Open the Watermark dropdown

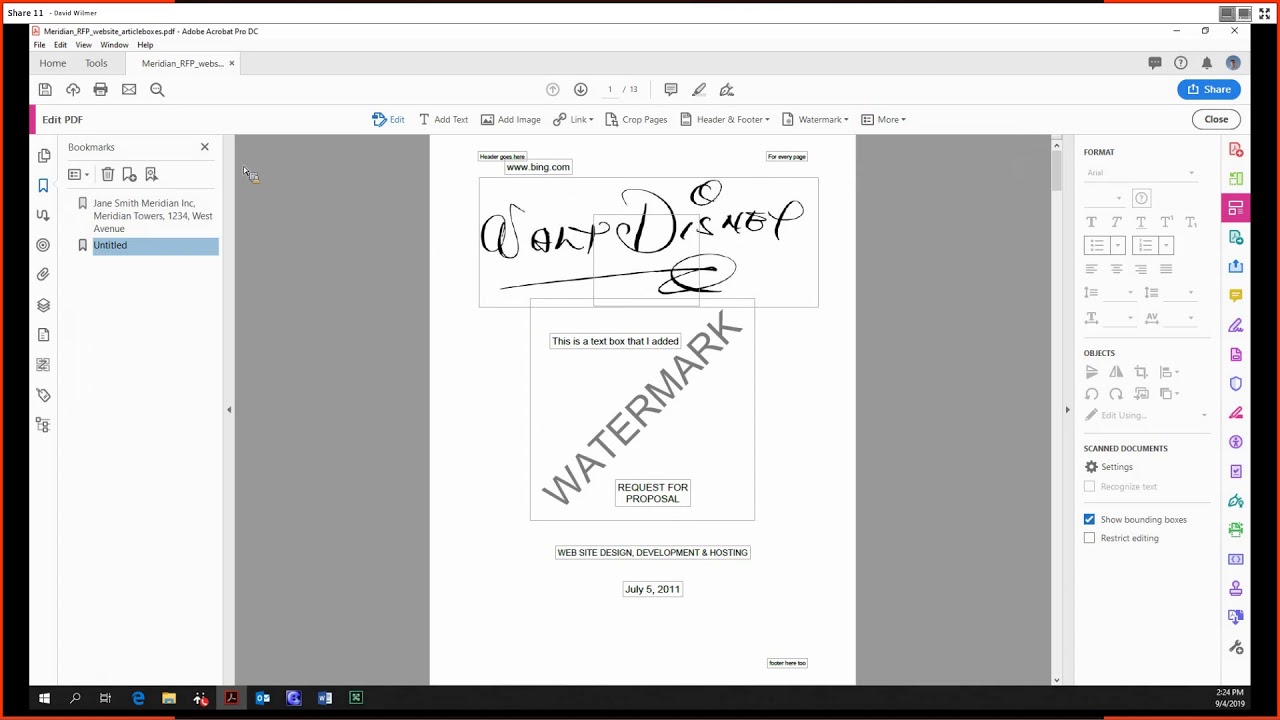tap(814, 119)
